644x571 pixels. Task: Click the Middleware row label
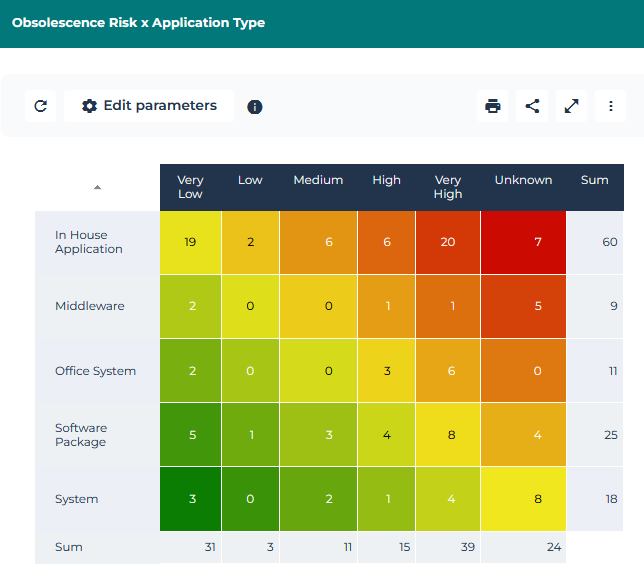[90, 306]
